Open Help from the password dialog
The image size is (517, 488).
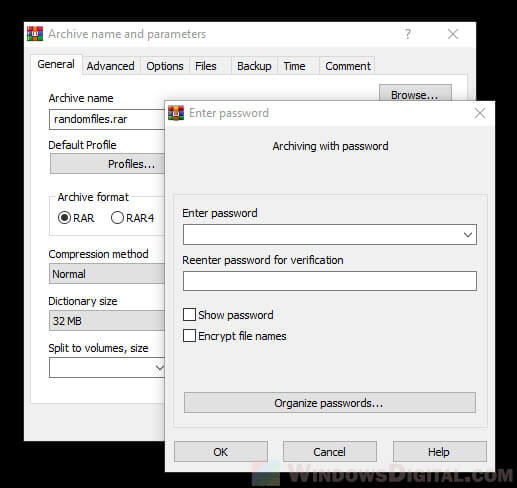439,452
